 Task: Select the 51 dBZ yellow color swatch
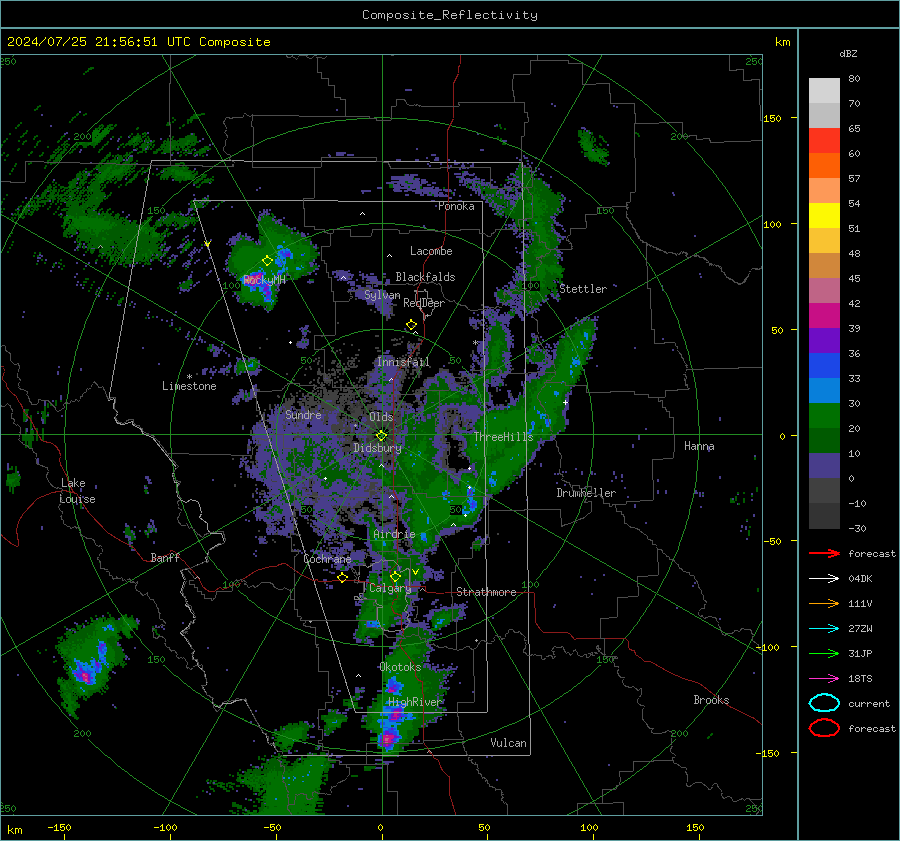click(x=824, y=215)
